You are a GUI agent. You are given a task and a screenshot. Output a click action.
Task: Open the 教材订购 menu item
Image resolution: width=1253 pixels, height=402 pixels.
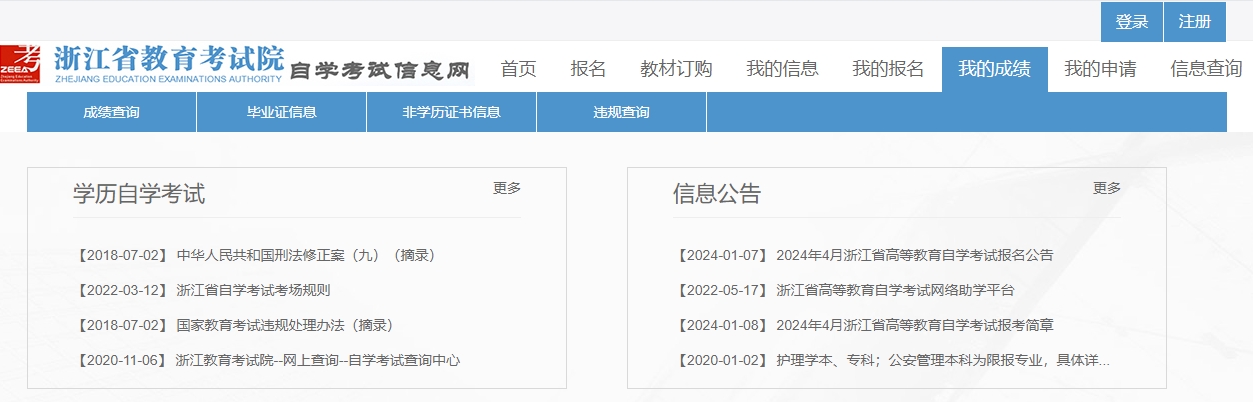click(x=676, y=69)
